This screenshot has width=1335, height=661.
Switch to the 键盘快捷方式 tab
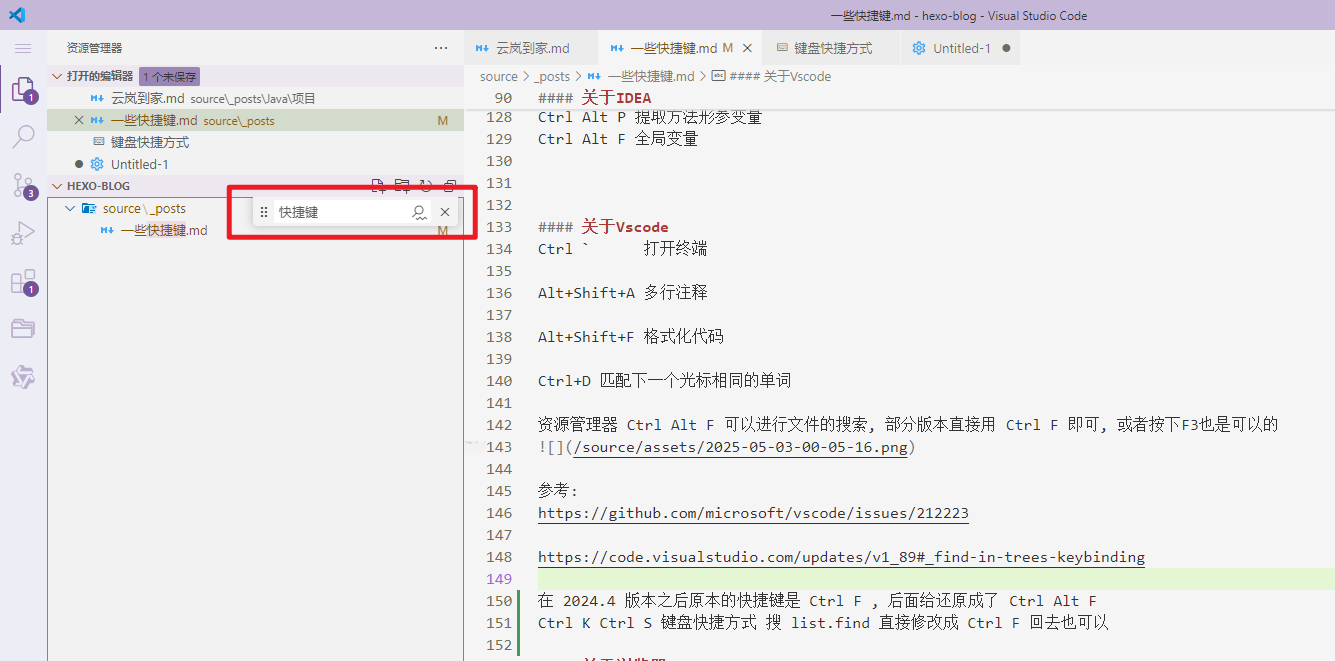[x=832, y=48]
